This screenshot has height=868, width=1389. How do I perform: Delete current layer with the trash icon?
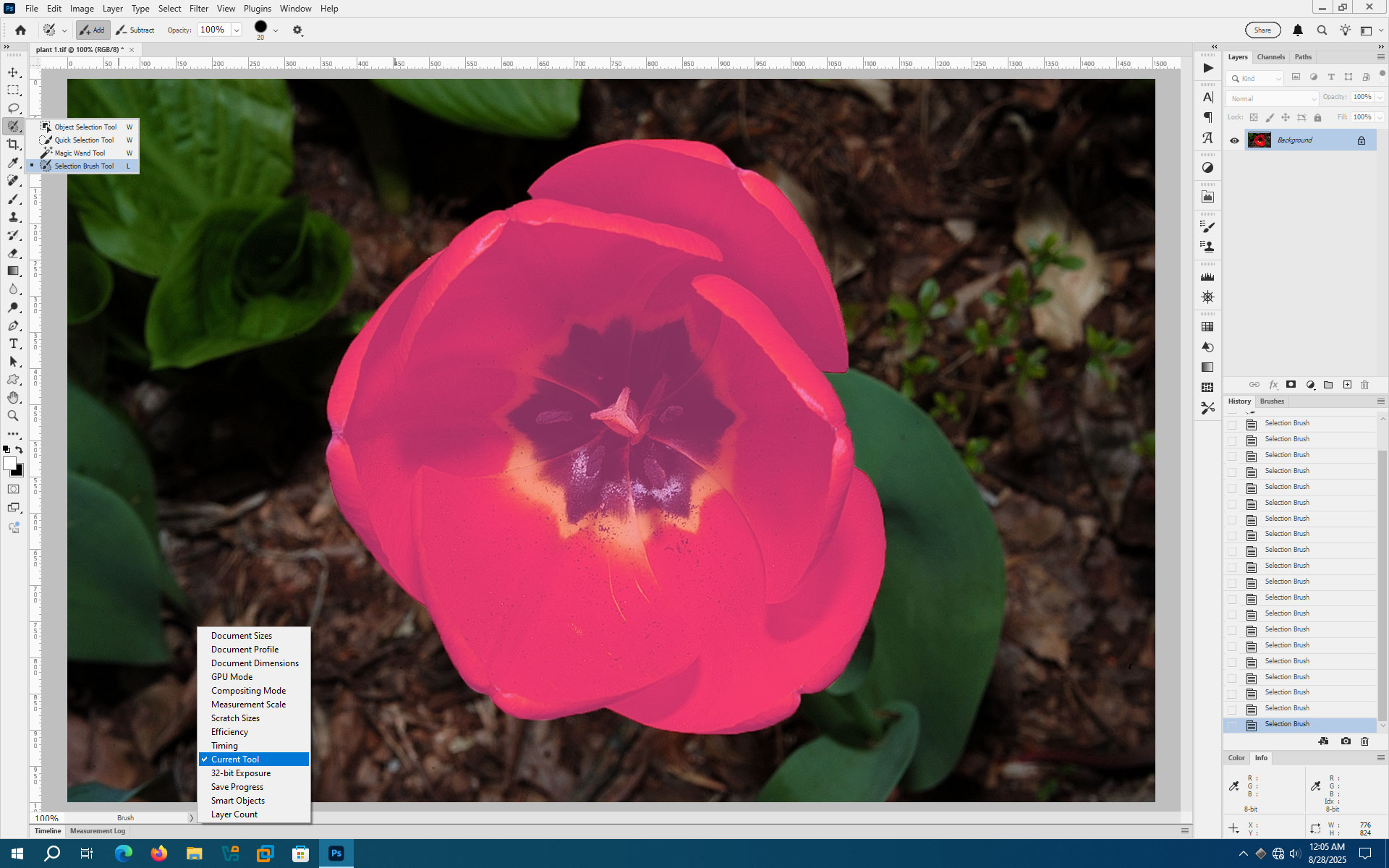pos(1364,384)
